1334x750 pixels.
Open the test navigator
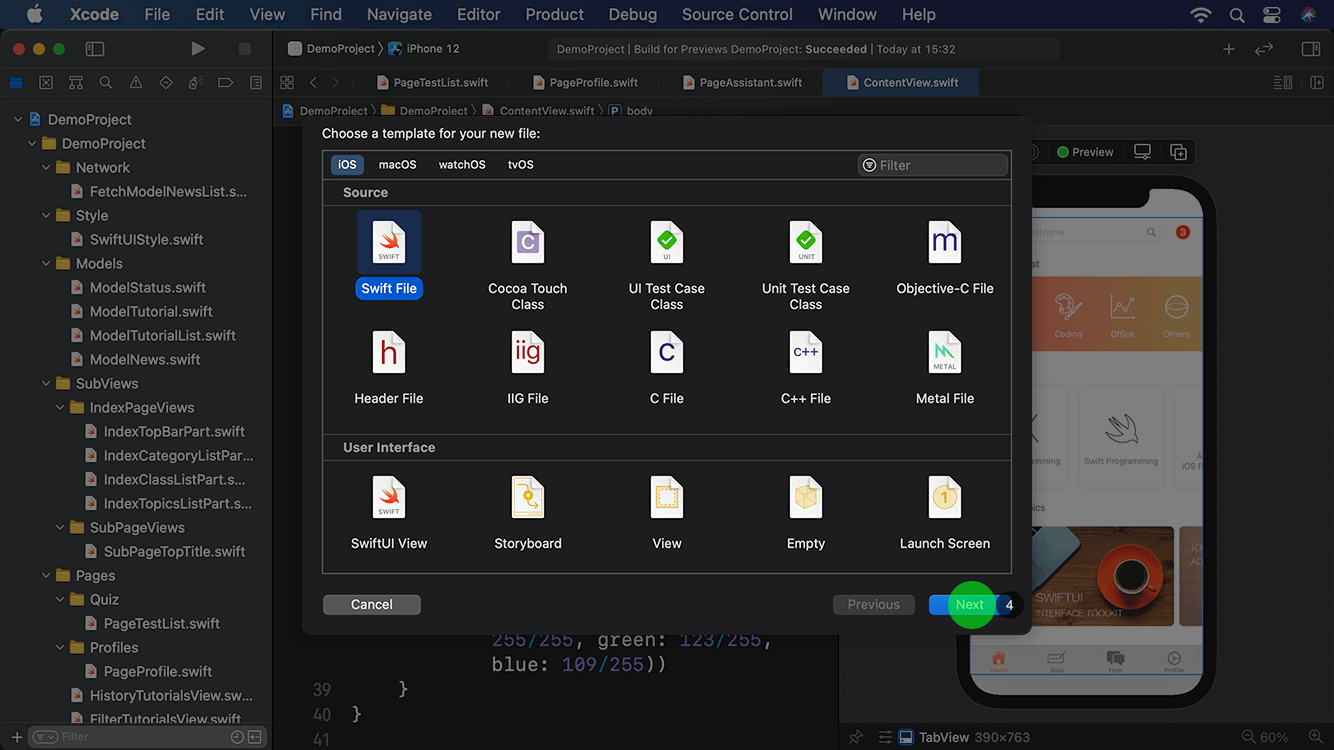coord(166,83)
